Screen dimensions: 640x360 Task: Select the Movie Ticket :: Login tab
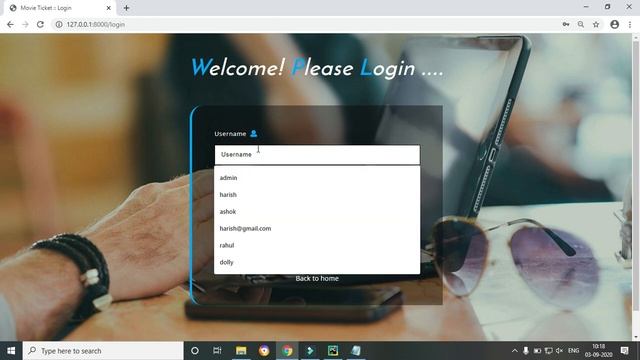57,8
